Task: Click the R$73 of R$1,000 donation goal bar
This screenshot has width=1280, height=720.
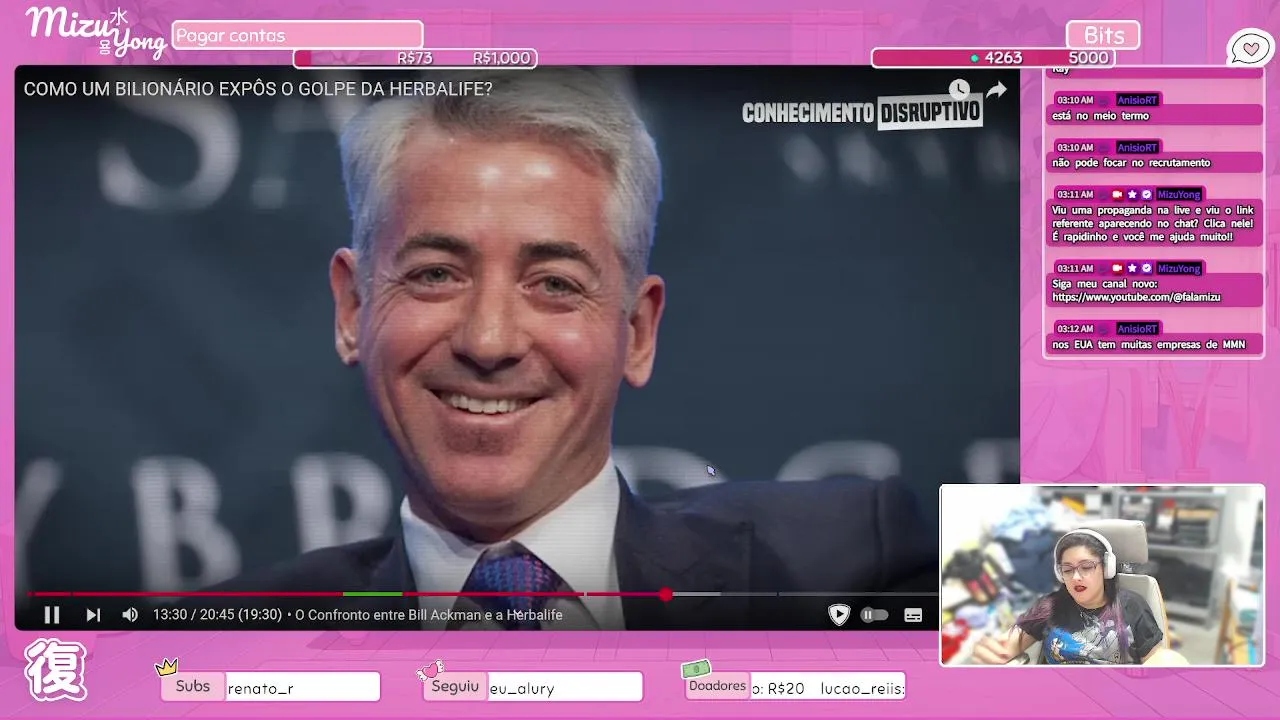Action: point(415,58)
